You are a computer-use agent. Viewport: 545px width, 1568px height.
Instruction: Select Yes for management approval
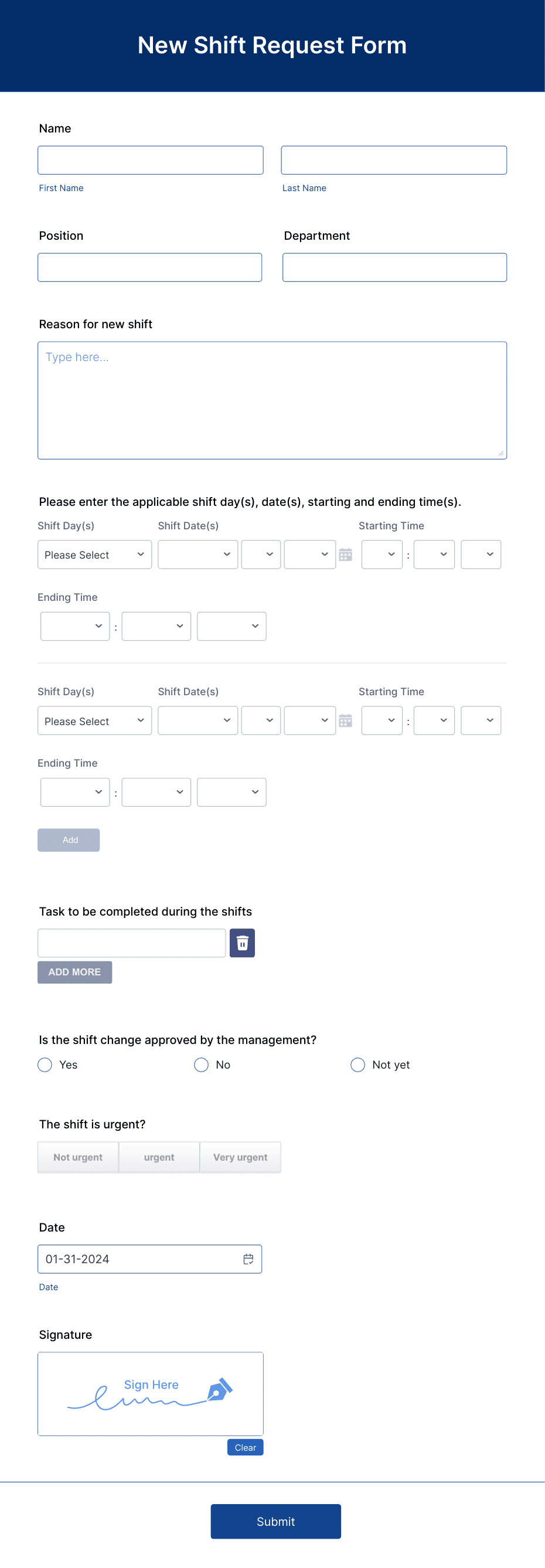click(44, 1064)
